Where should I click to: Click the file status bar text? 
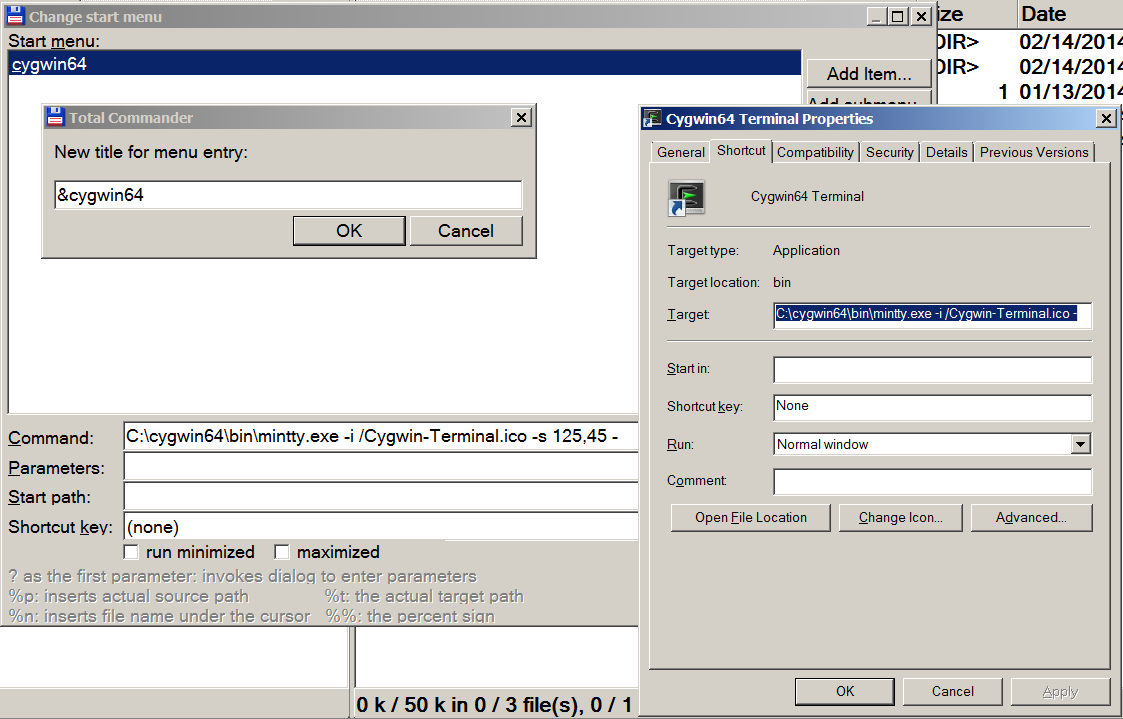pos(494,705)
